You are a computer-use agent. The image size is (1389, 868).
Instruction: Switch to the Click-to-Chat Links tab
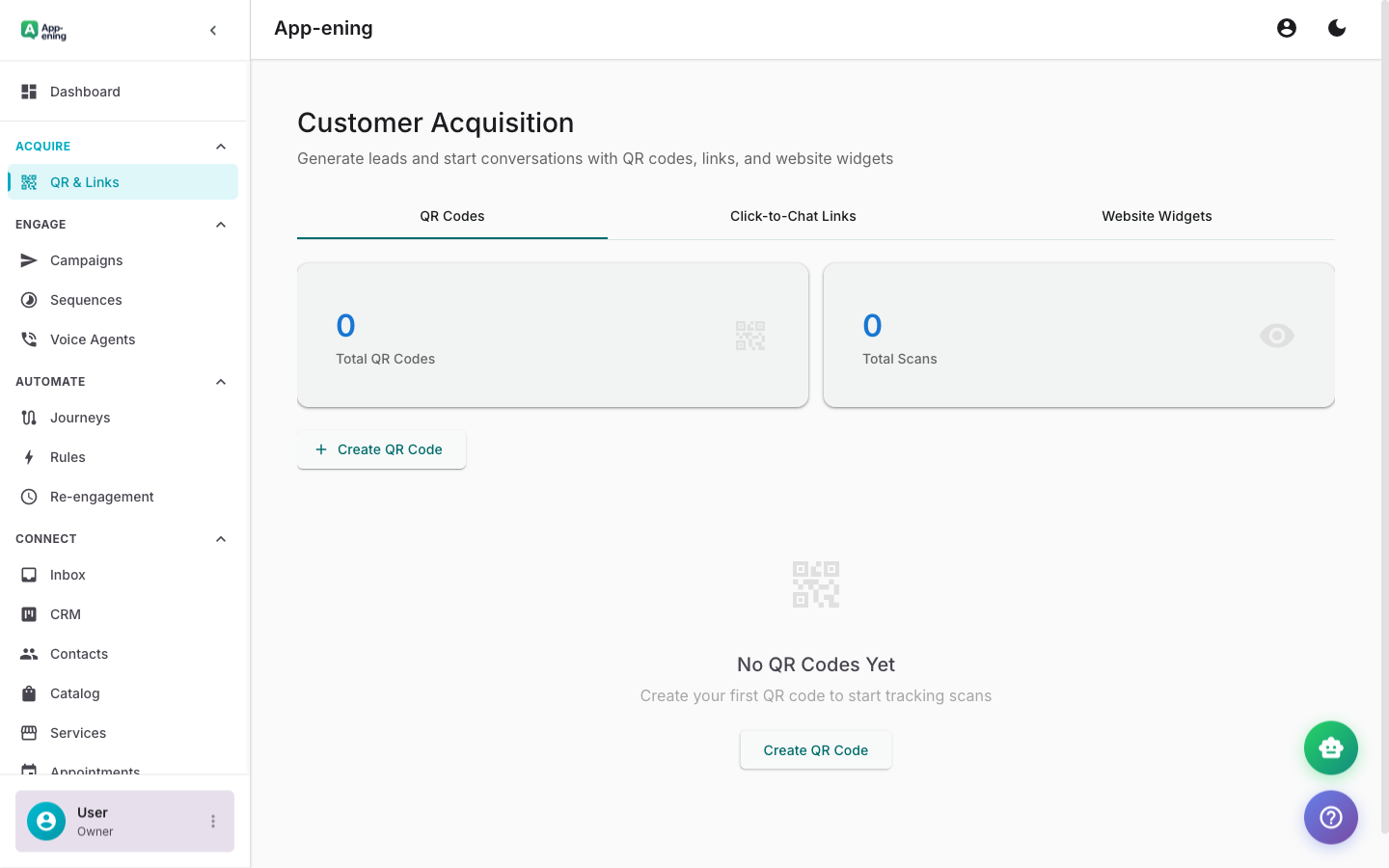pyautogui.click(x=793, y=216)
